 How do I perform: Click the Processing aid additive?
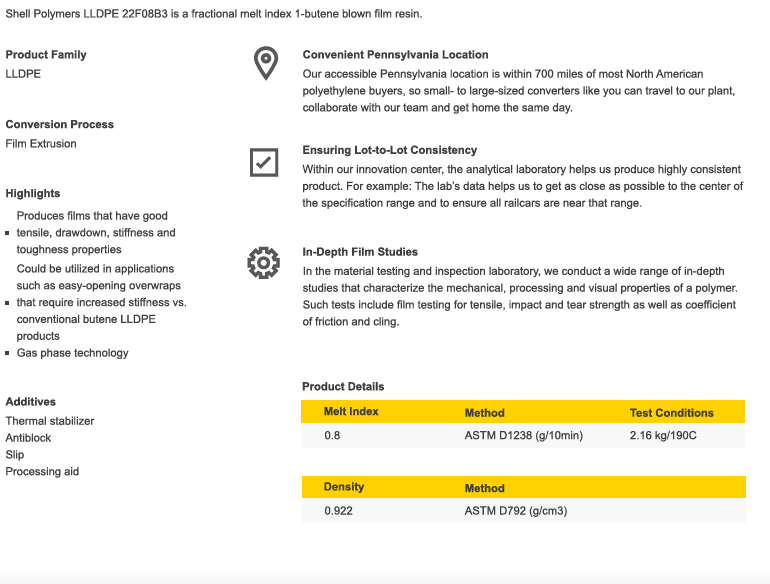pyautogui.click(x=42, y=472)
